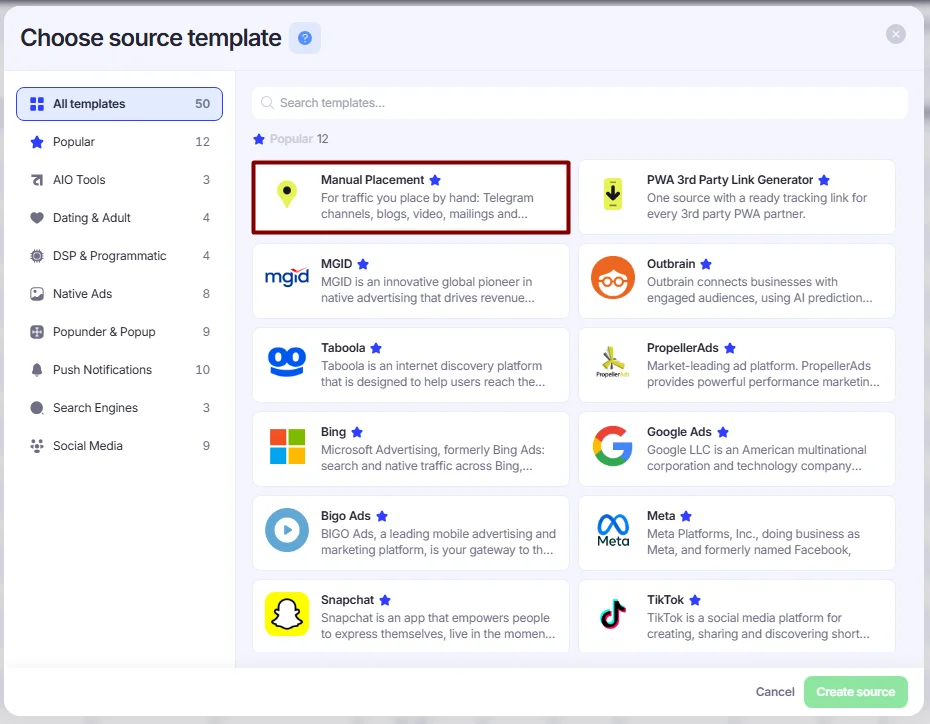Click the Social Media sidebar icon
Image resolution: width=930 pixels, height=724 pixels.
(x=37, y=446)
